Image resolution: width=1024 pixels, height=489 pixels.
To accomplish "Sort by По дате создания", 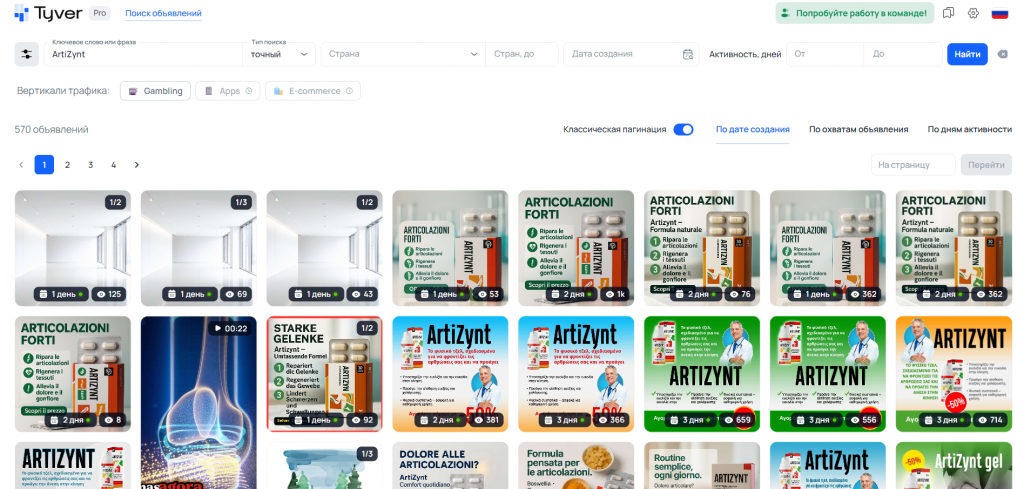I will (752, 129).
